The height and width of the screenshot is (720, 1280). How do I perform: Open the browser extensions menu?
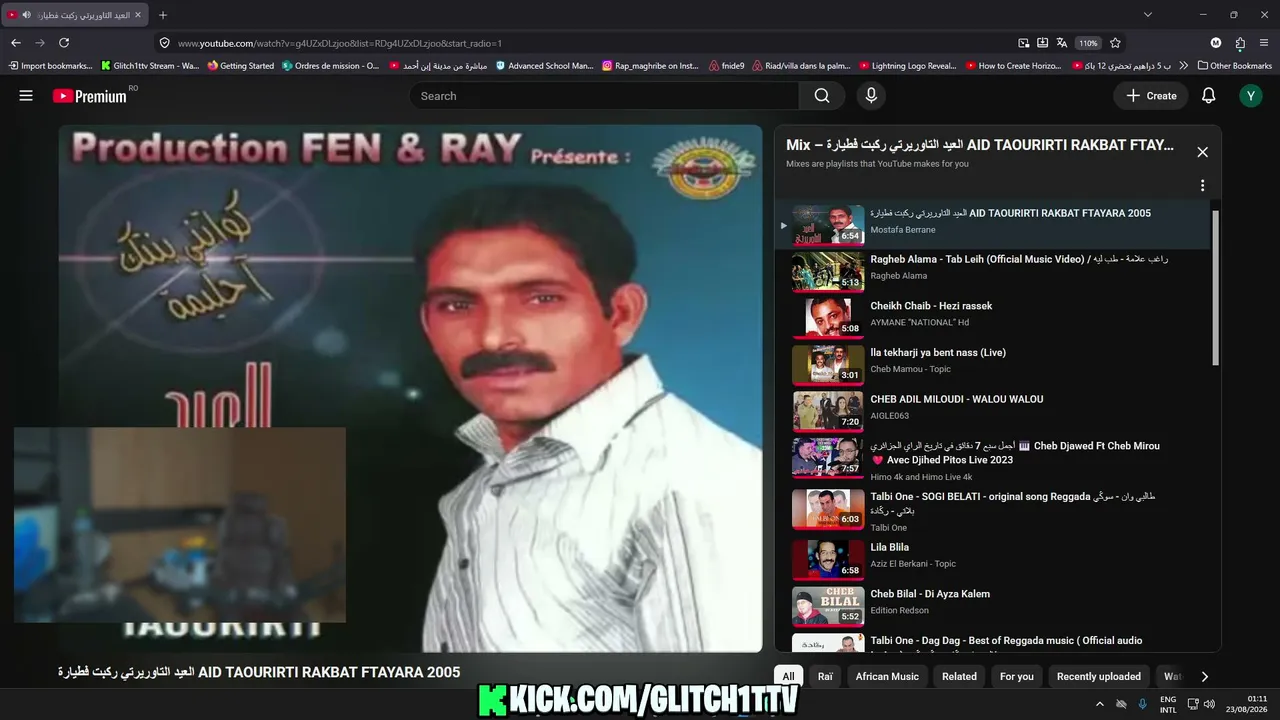pyautogui.click(x=1240, y=43)
